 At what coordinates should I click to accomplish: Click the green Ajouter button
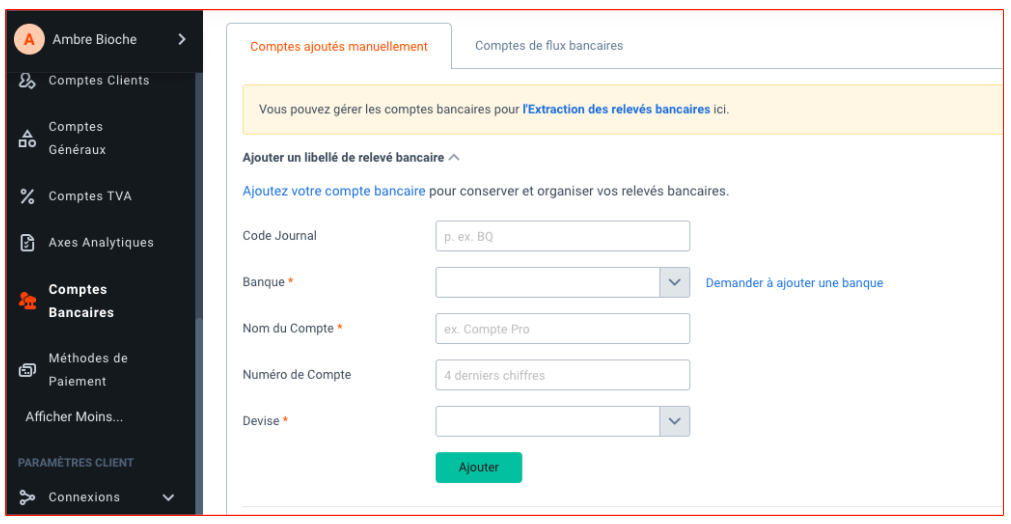(478, 467)
